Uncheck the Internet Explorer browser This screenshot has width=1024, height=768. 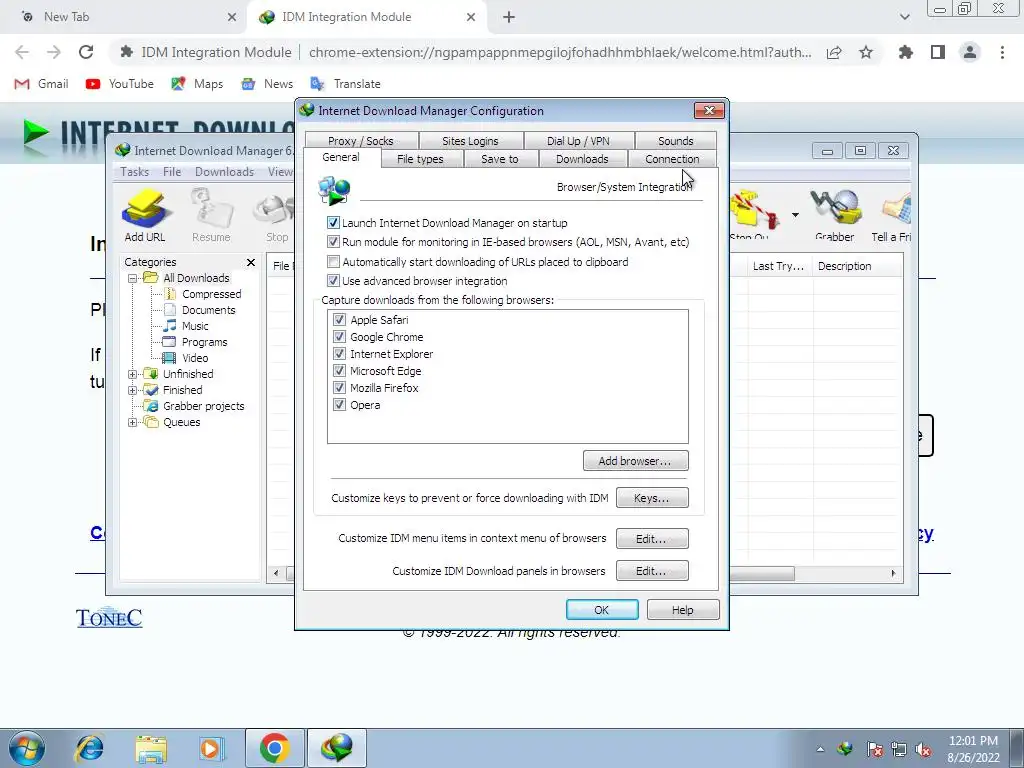click(339, 353)
